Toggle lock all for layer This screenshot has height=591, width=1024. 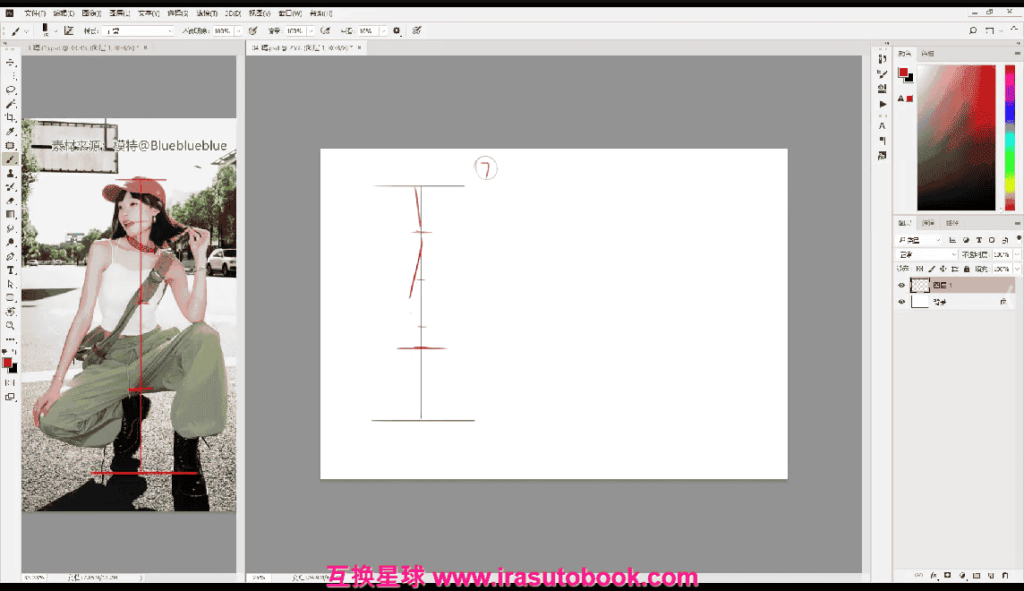(x=967, y=269)
